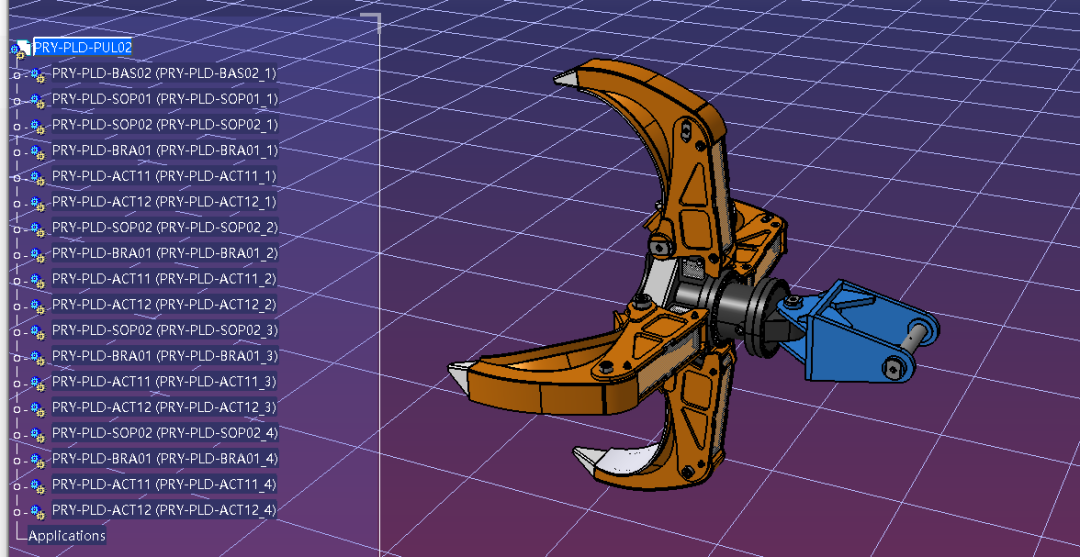
Task: Select PRY-PLD-ACT11 (PRY-PLD-ACT11_3) label
Action: click(x=165, y=381)
